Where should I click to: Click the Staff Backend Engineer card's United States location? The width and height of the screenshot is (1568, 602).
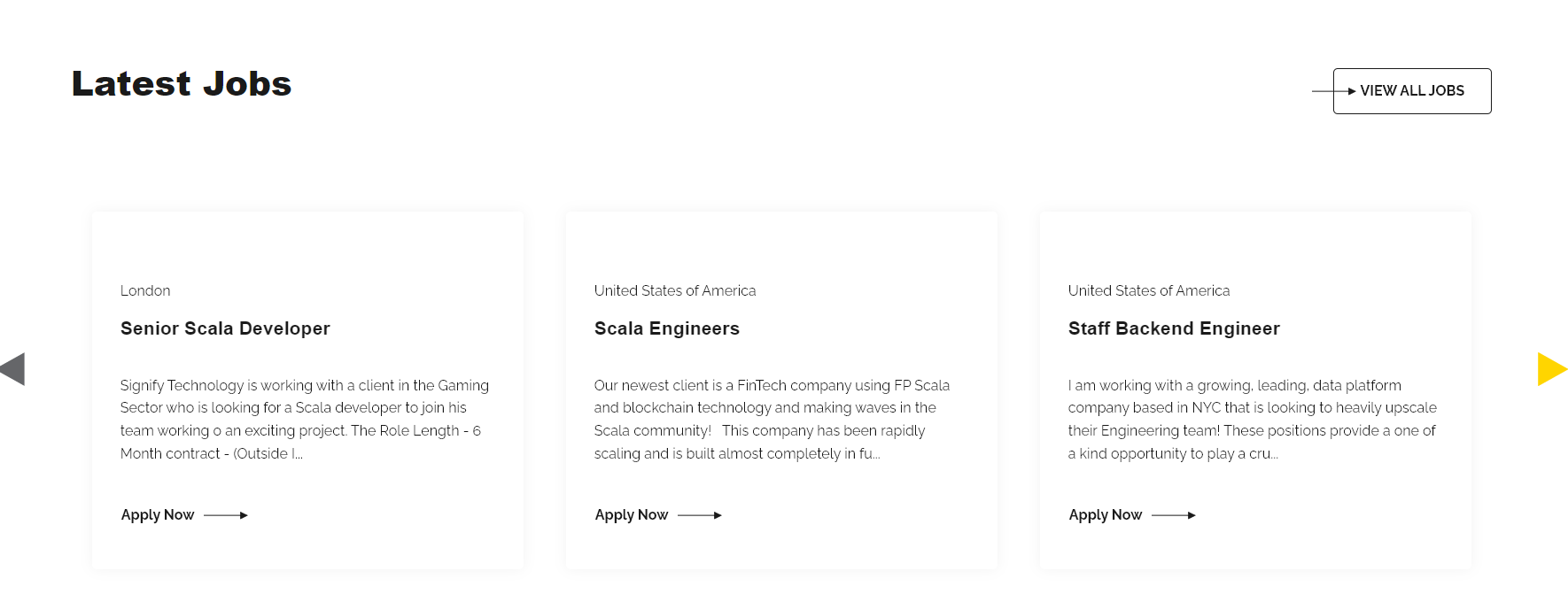click(1149, 291)
